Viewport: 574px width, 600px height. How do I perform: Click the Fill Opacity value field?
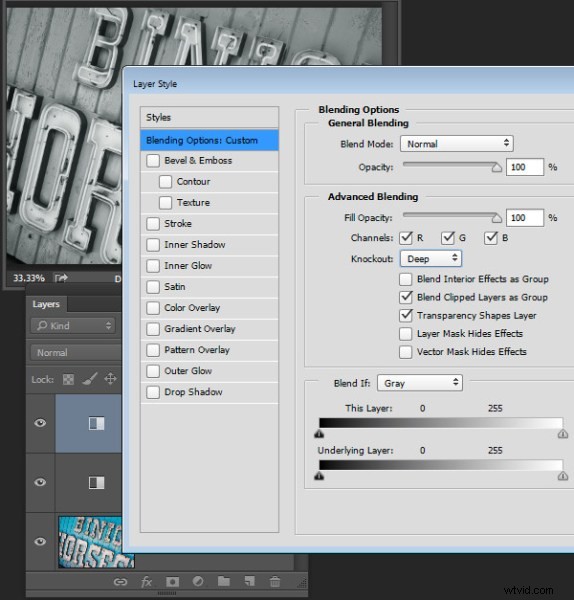(525, 218)
